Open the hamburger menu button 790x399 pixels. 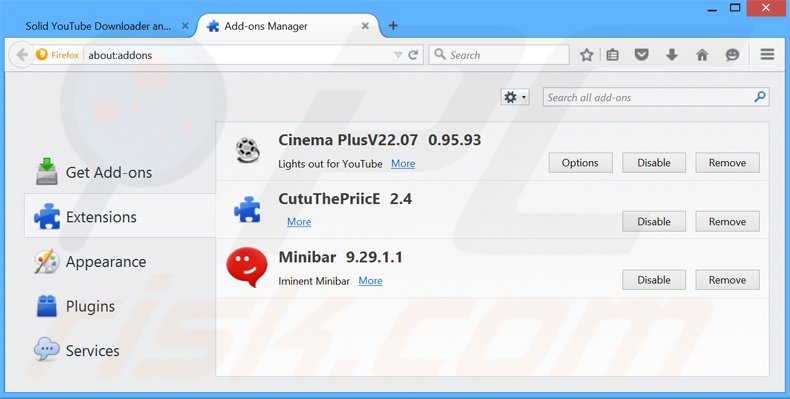click(767, 54)
